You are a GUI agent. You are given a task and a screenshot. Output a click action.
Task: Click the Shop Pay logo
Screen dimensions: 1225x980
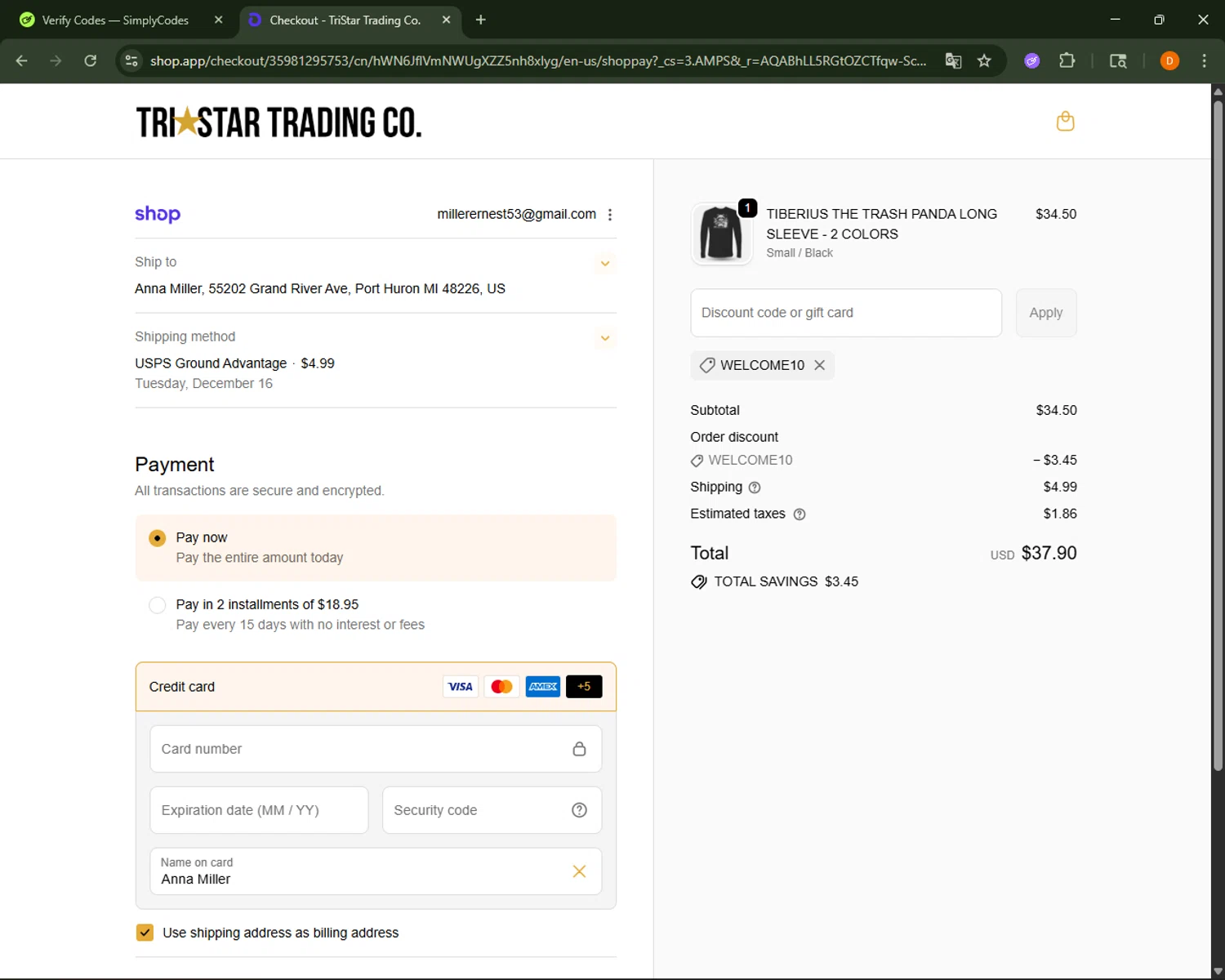coord(158,214)
